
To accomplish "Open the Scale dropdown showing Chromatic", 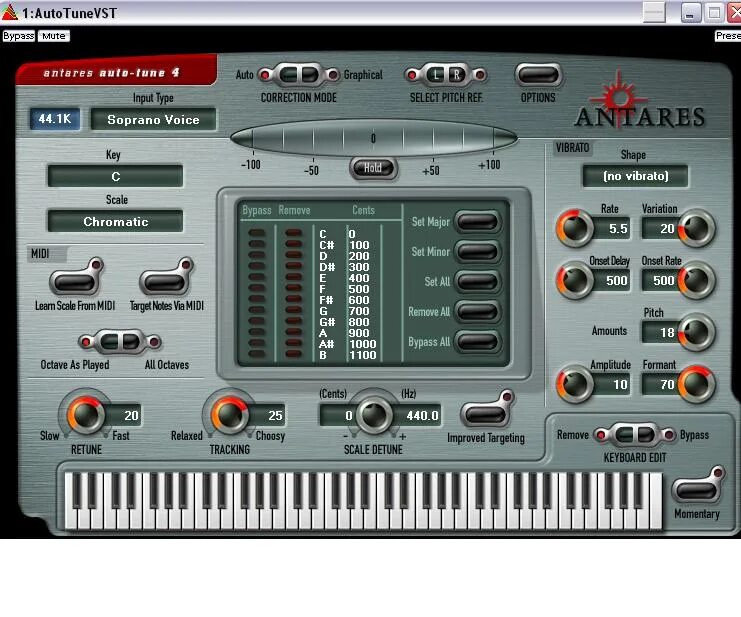I will point(115,221).
